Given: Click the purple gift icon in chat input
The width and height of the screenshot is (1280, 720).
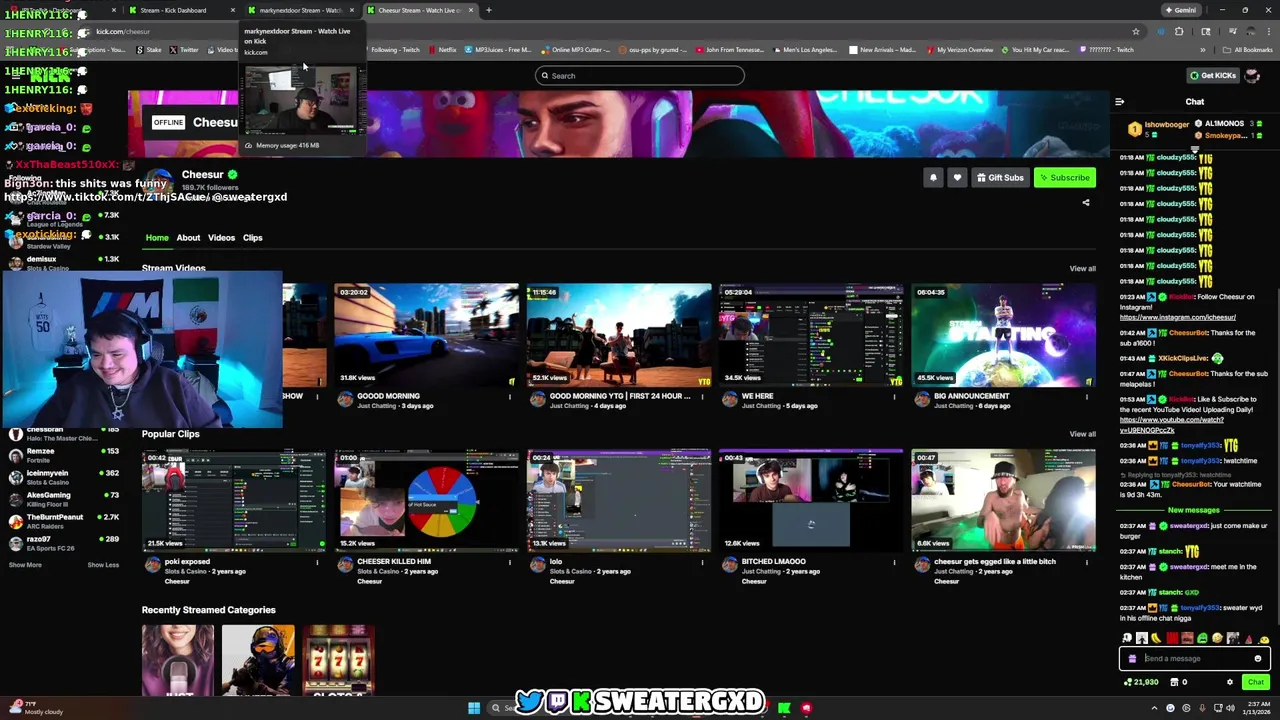Looking at the screenshot, I should pyautogui.click(x=1132, y=659).
